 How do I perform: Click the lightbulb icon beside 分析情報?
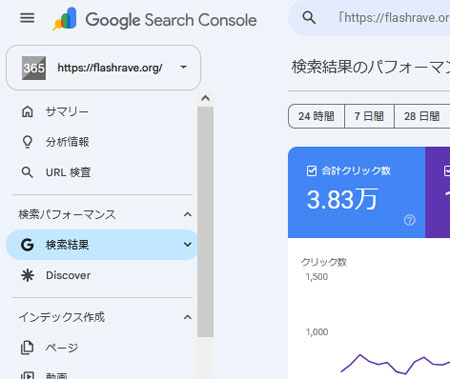click(x=27, y=142)
